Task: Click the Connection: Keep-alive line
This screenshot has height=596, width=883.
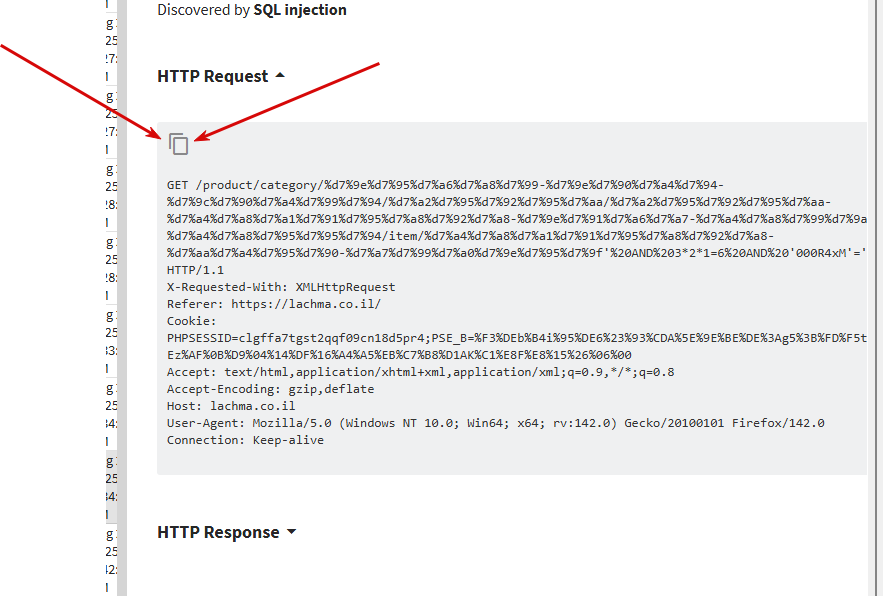Action: pyautogui.click(x=245, y=440)
